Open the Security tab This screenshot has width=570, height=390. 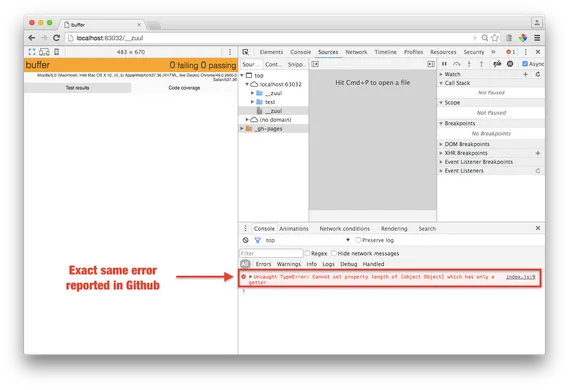(474, 52)
